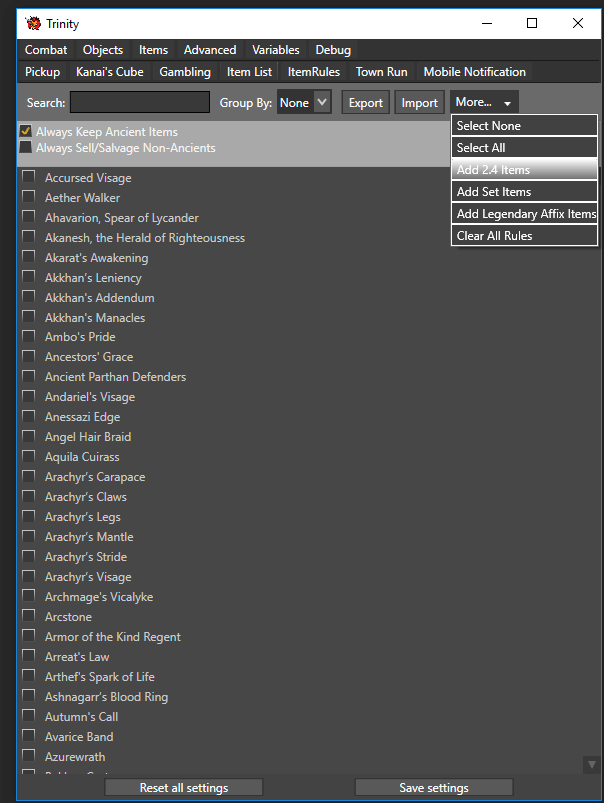Collapse the More... dropdown button

coord(484,102)
